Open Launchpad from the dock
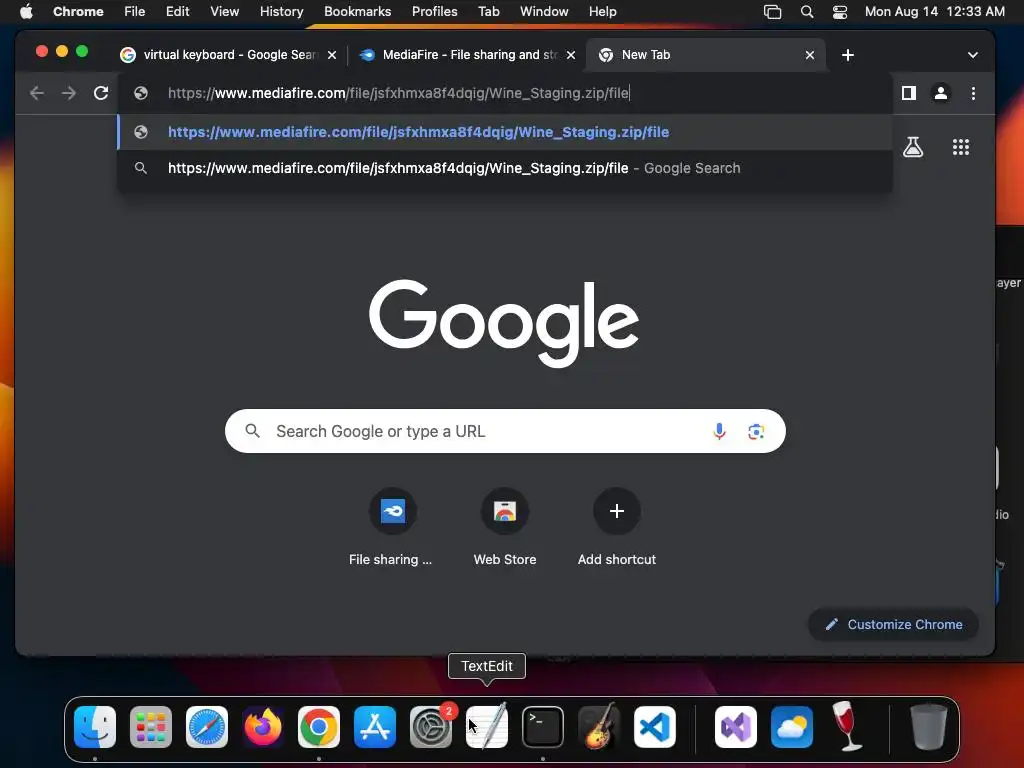Image resolution: width=1024 pixels, height=768 pixels. 151,727
